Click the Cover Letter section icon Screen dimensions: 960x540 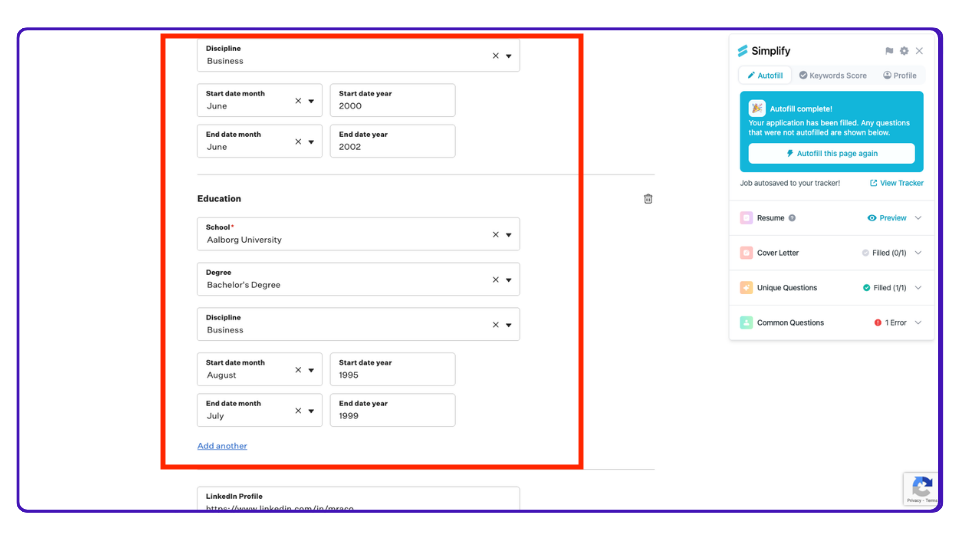click(746, 253)
